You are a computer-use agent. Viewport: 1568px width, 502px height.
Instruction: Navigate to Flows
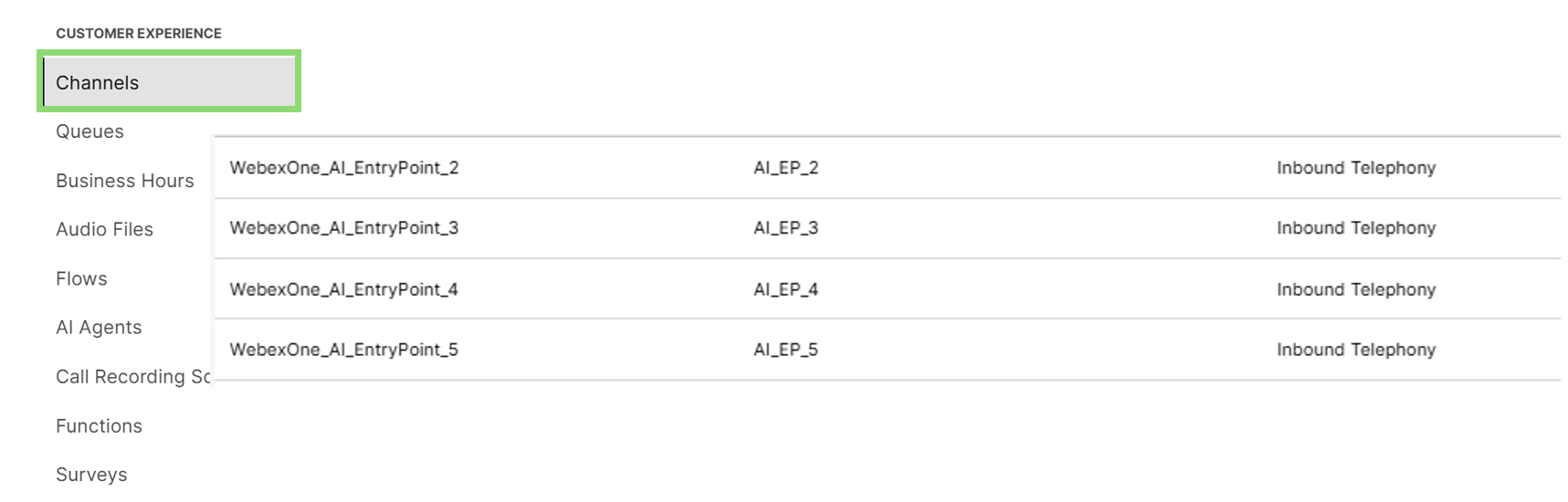81,278
